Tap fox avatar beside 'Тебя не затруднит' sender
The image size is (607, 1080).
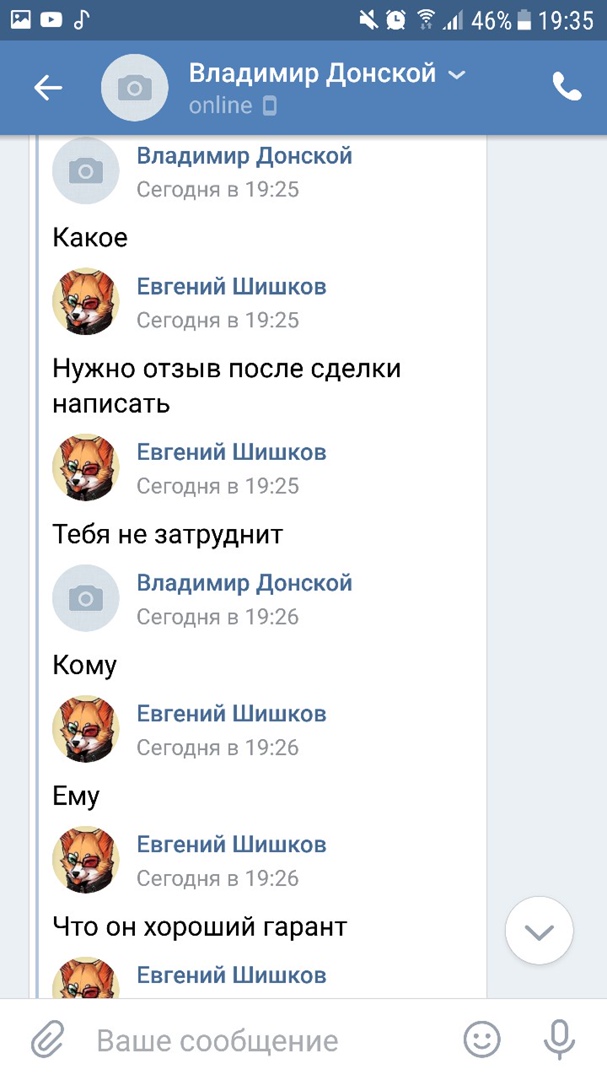85,467
